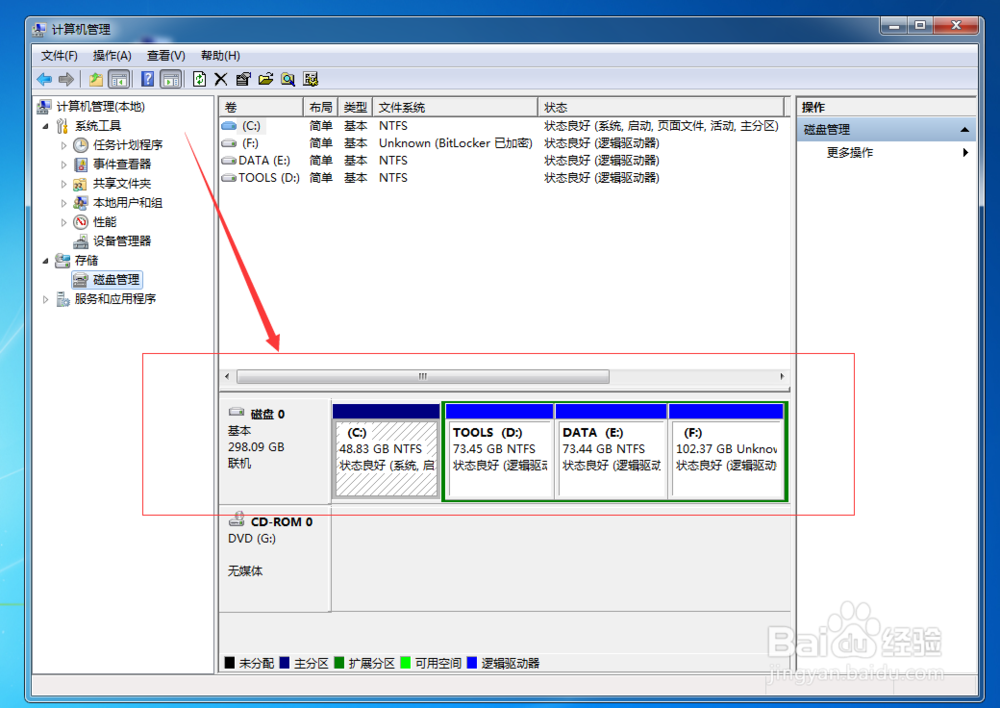The image size is (1000, 708).
Task: Collapse the 系统工具 tree branch
Action: [x=45, y=126]
